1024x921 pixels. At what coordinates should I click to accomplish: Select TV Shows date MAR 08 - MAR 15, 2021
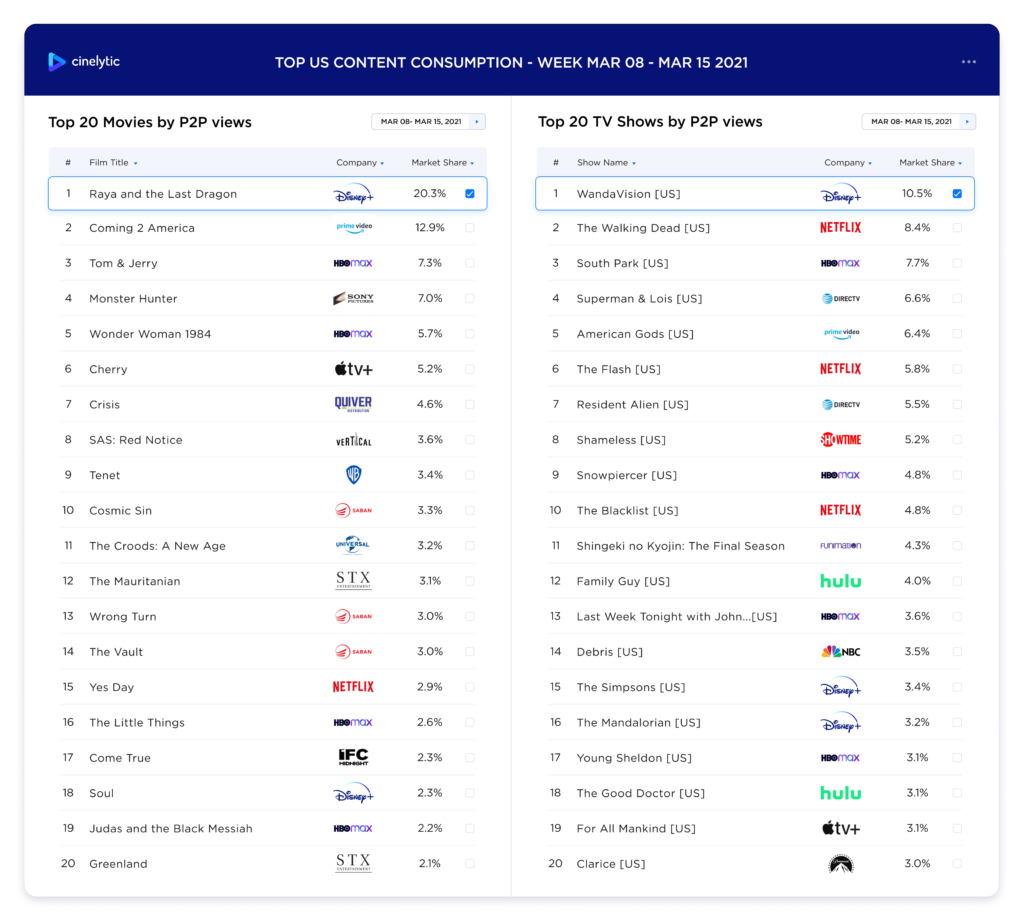click(x=912, y=121)
